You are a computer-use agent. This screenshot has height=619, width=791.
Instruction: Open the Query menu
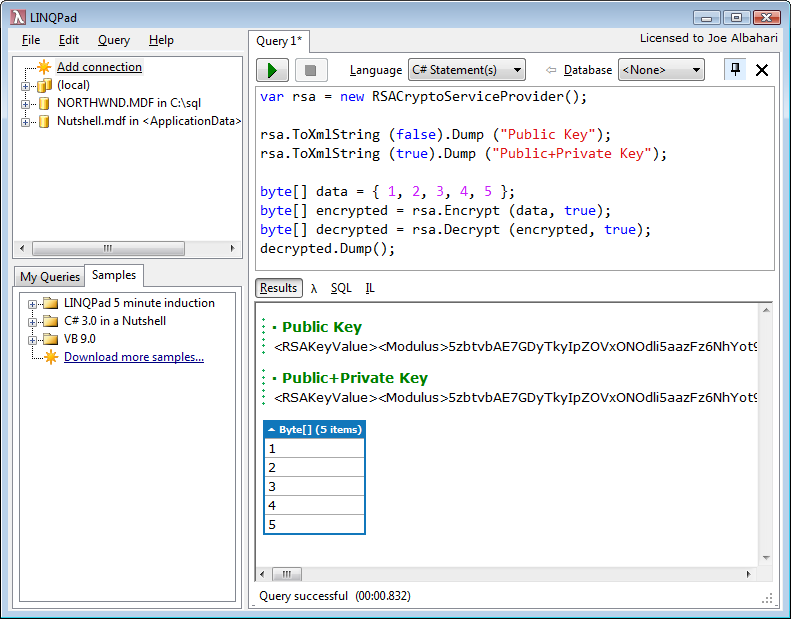114,40
